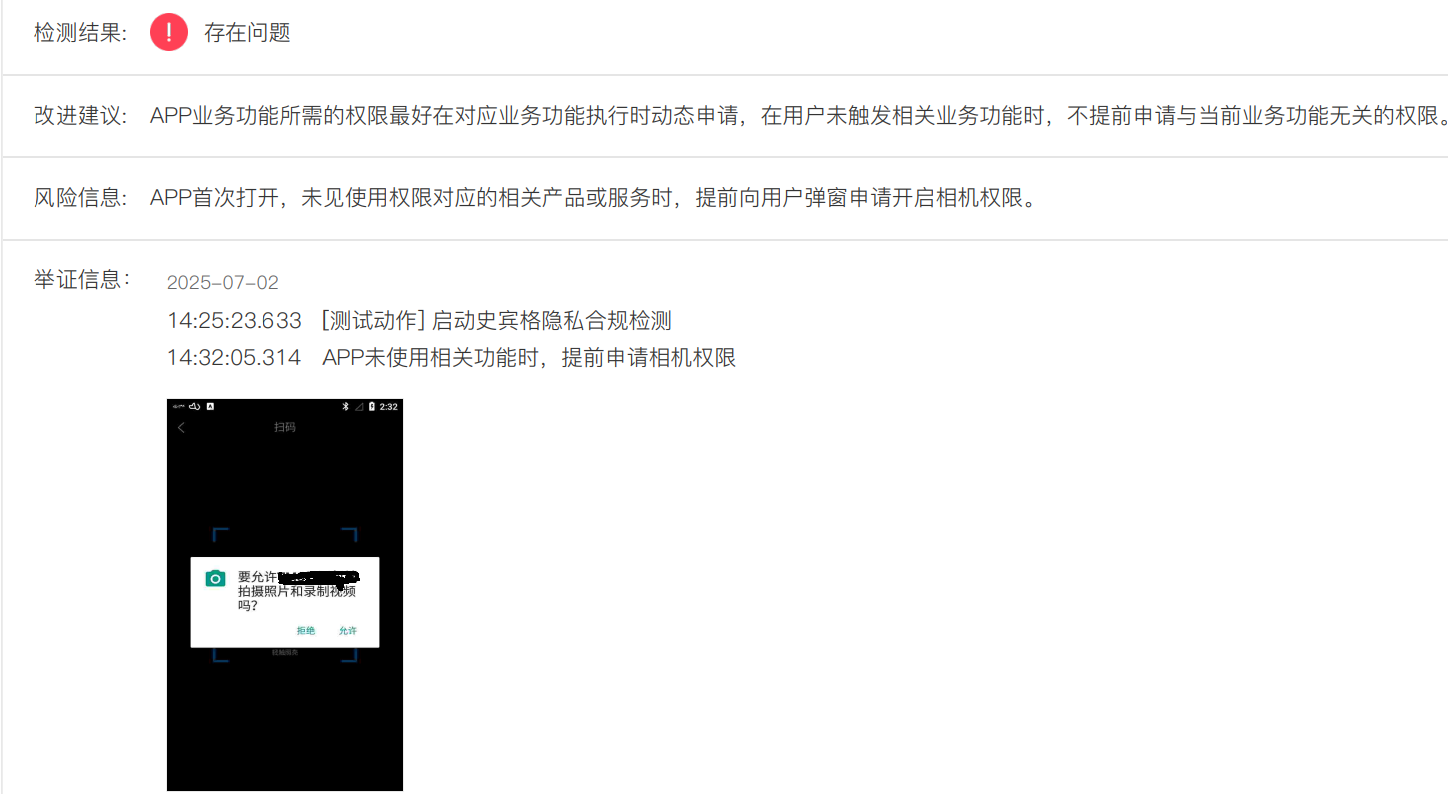
Task: Click the cloud icon in phone status bar
Action: (x=194, y=406)
